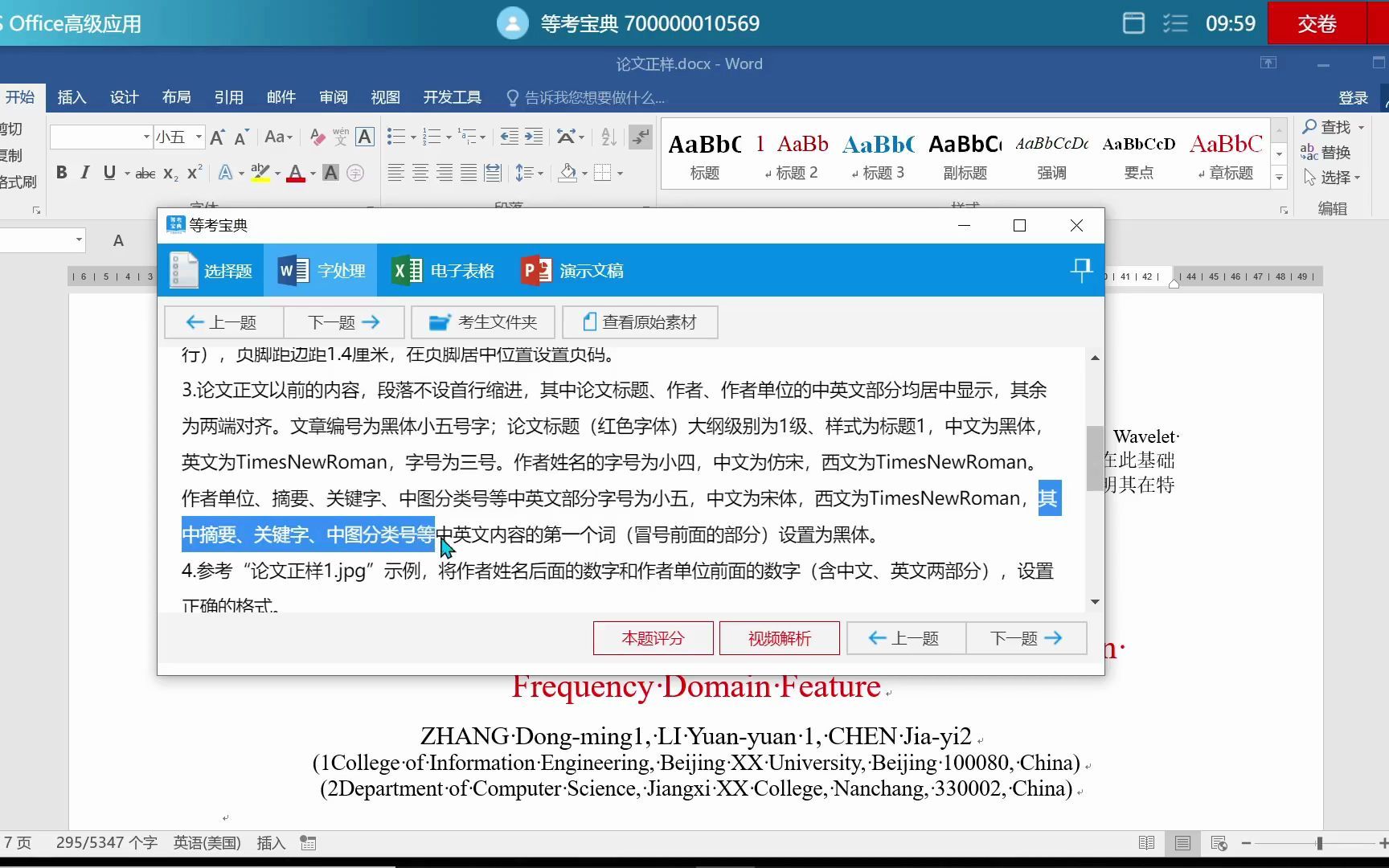Open borders dropdown arrow
This screenshot has height=868, width=1389.
[x=620, y=174]
